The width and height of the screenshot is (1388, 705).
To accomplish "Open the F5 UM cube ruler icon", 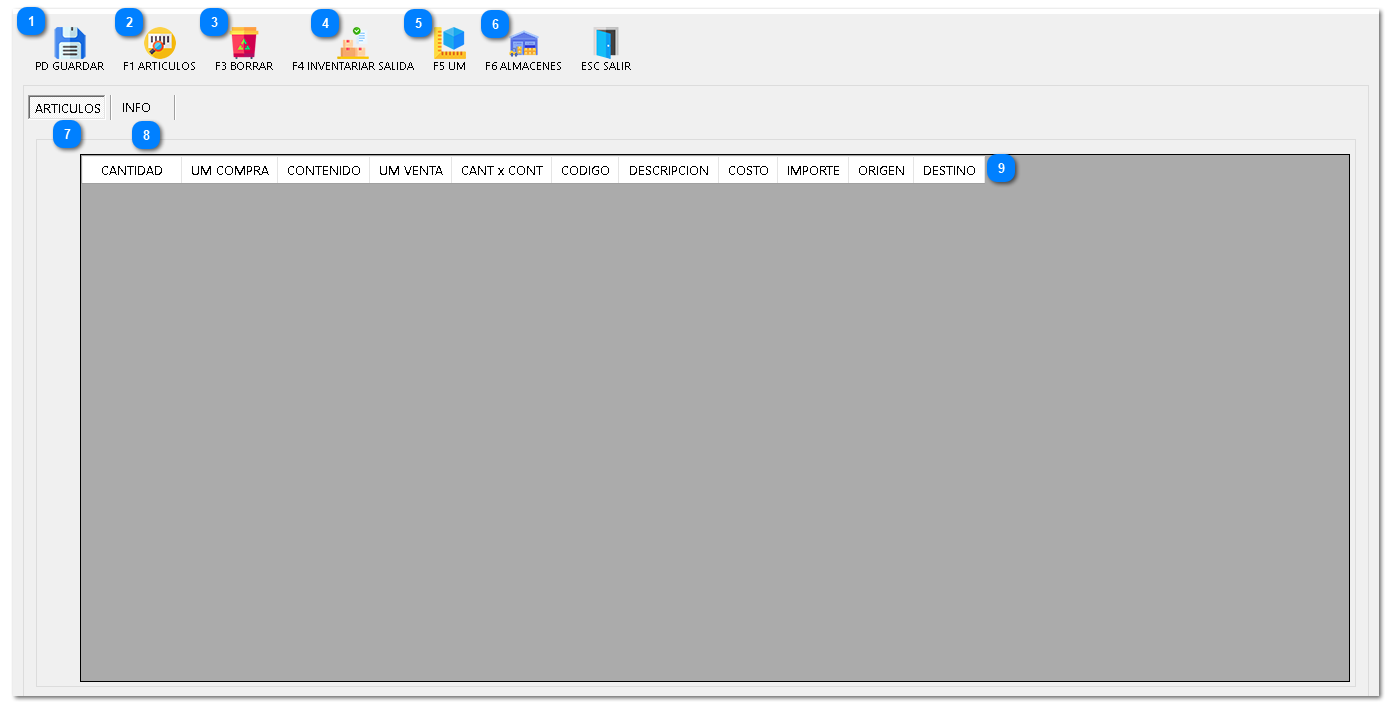I will tap(450, 43).
